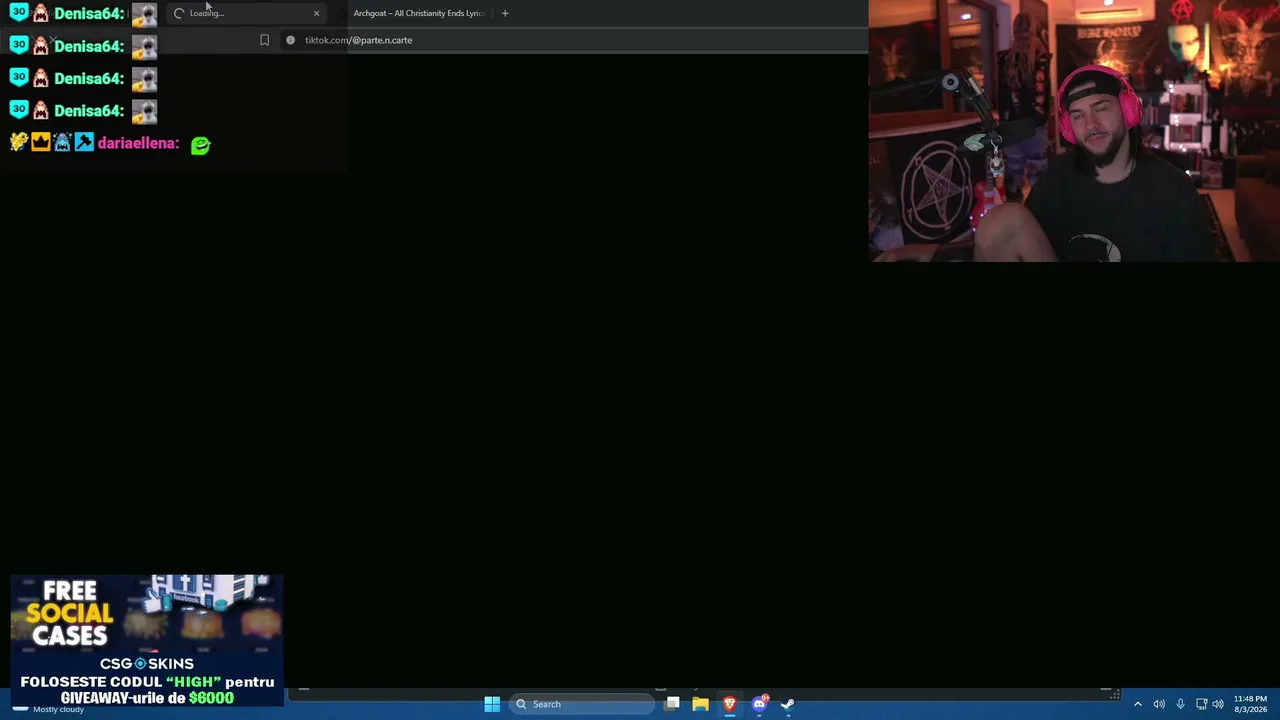Viewport: 1280px width, 720px height.
Task: Close the Loading browser tab
Action: (x=317, y=13)
